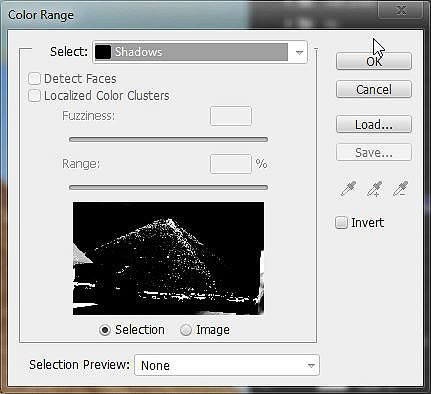Click the Selection Preview: label
The height and width of the screenshot is (394, 431).
(79, 365)
